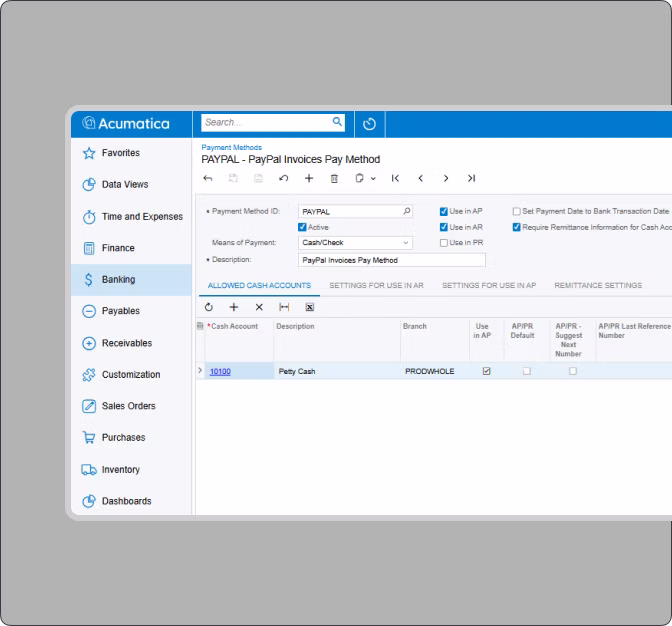
Task: Go to the first record
Action: [395, 178]
